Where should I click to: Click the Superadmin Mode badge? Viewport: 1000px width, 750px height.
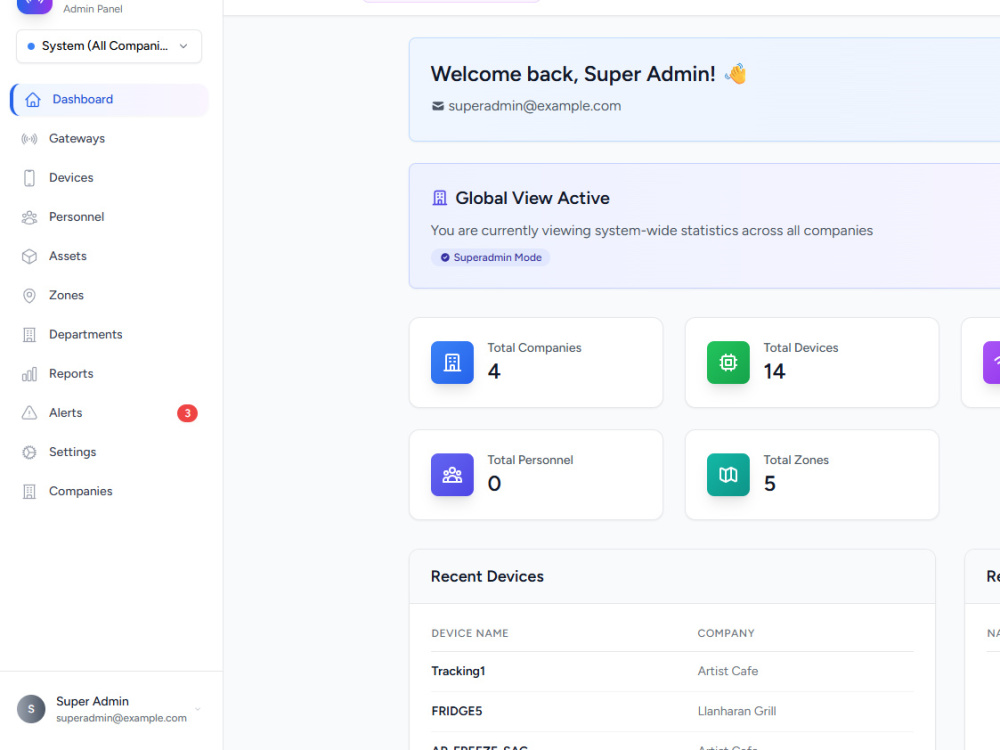coord(490,258)
